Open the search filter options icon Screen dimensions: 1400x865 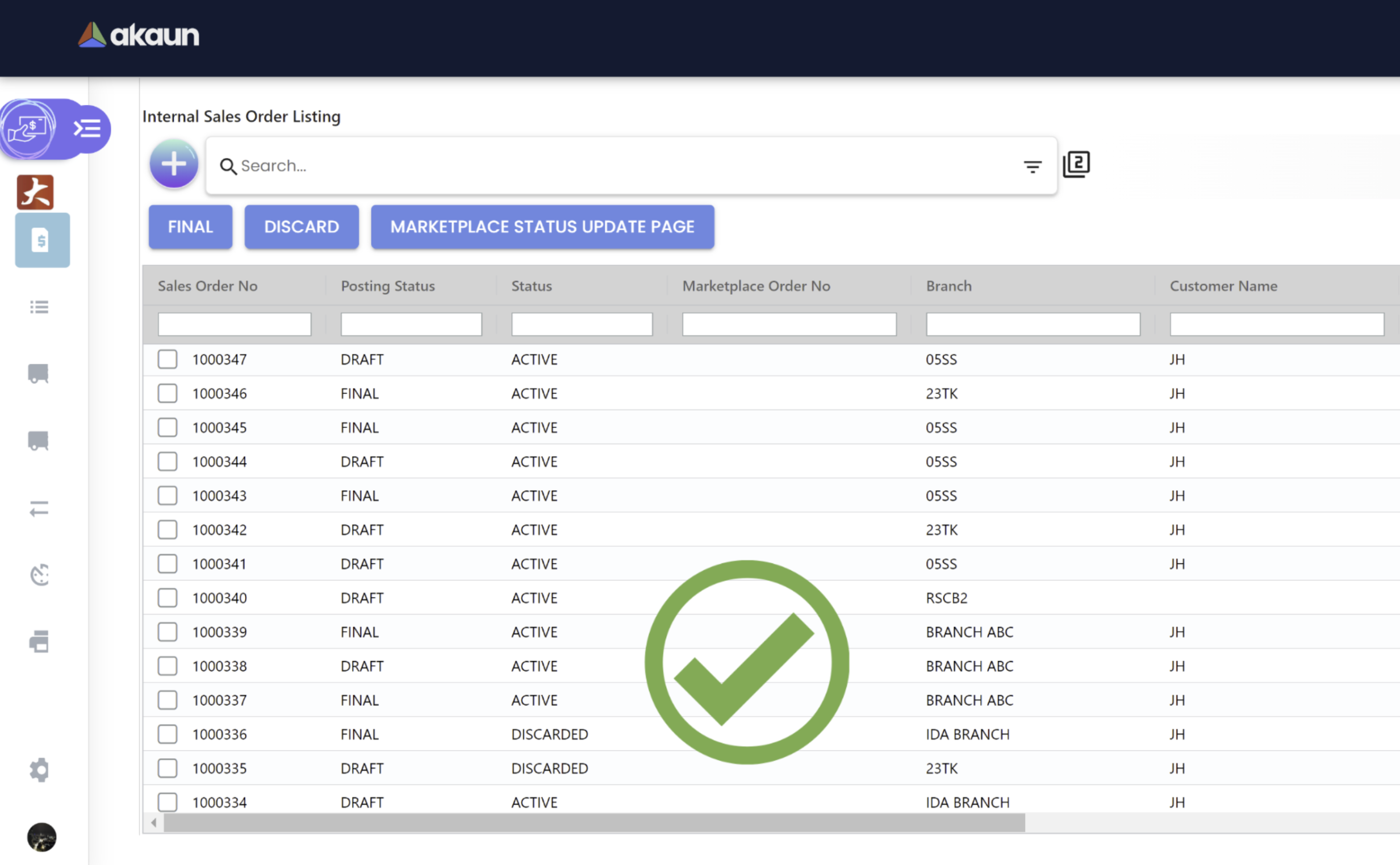1032,166
